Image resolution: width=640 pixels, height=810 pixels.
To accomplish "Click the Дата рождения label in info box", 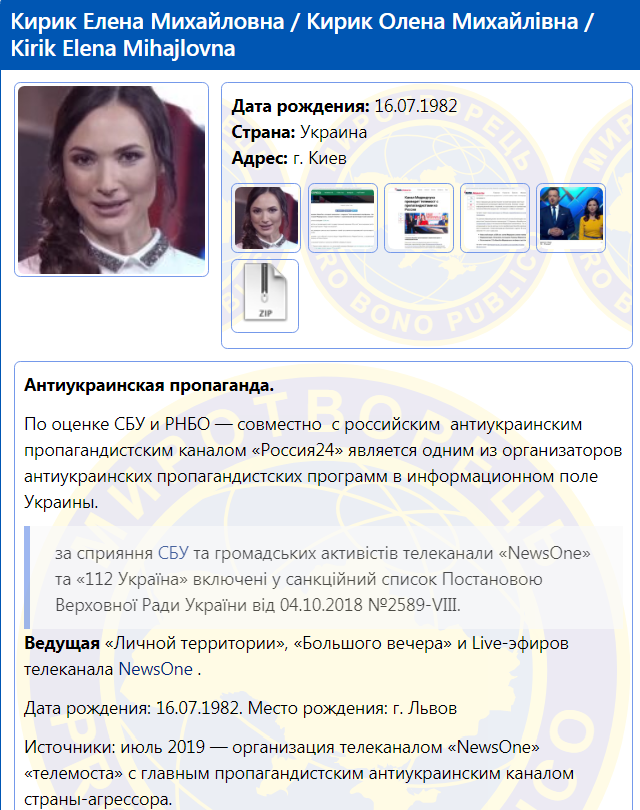I will click(x=301, y=107).
